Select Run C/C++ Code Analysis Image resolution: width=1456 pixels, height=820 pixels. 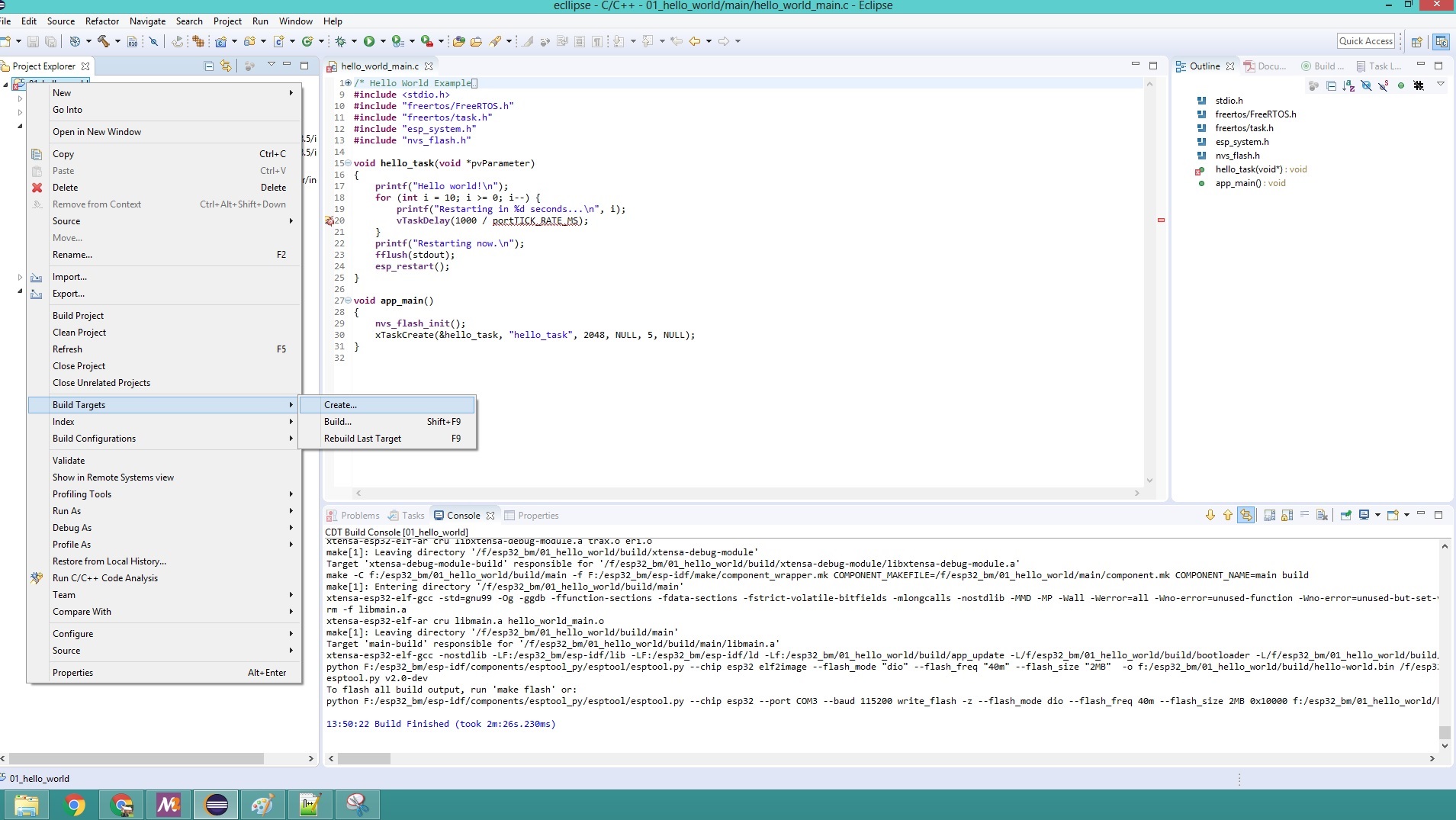click(x=165, y=578)
